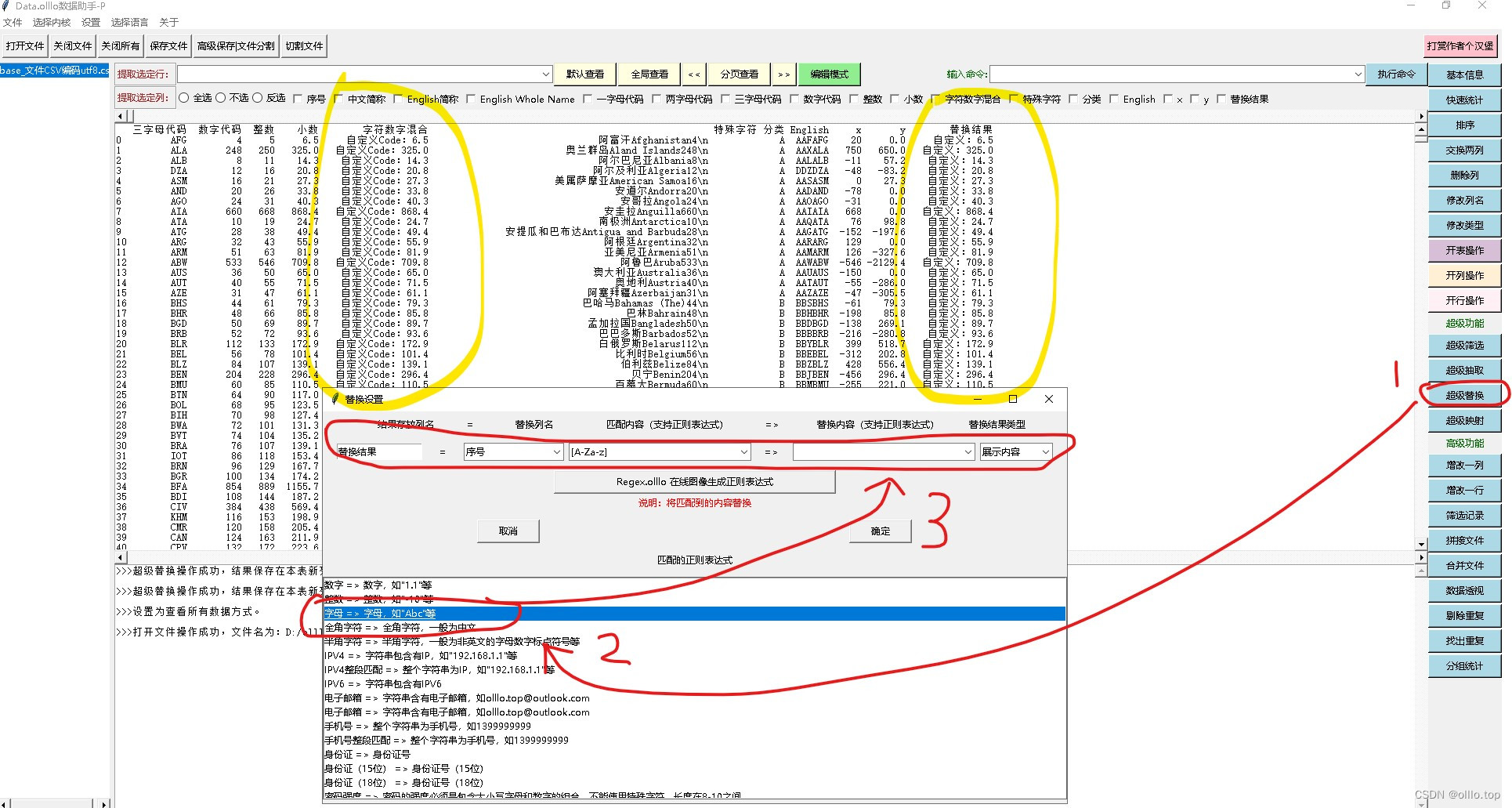Select the 全选 radio button
Screen dimensions: 1512x808
point(184,99)
